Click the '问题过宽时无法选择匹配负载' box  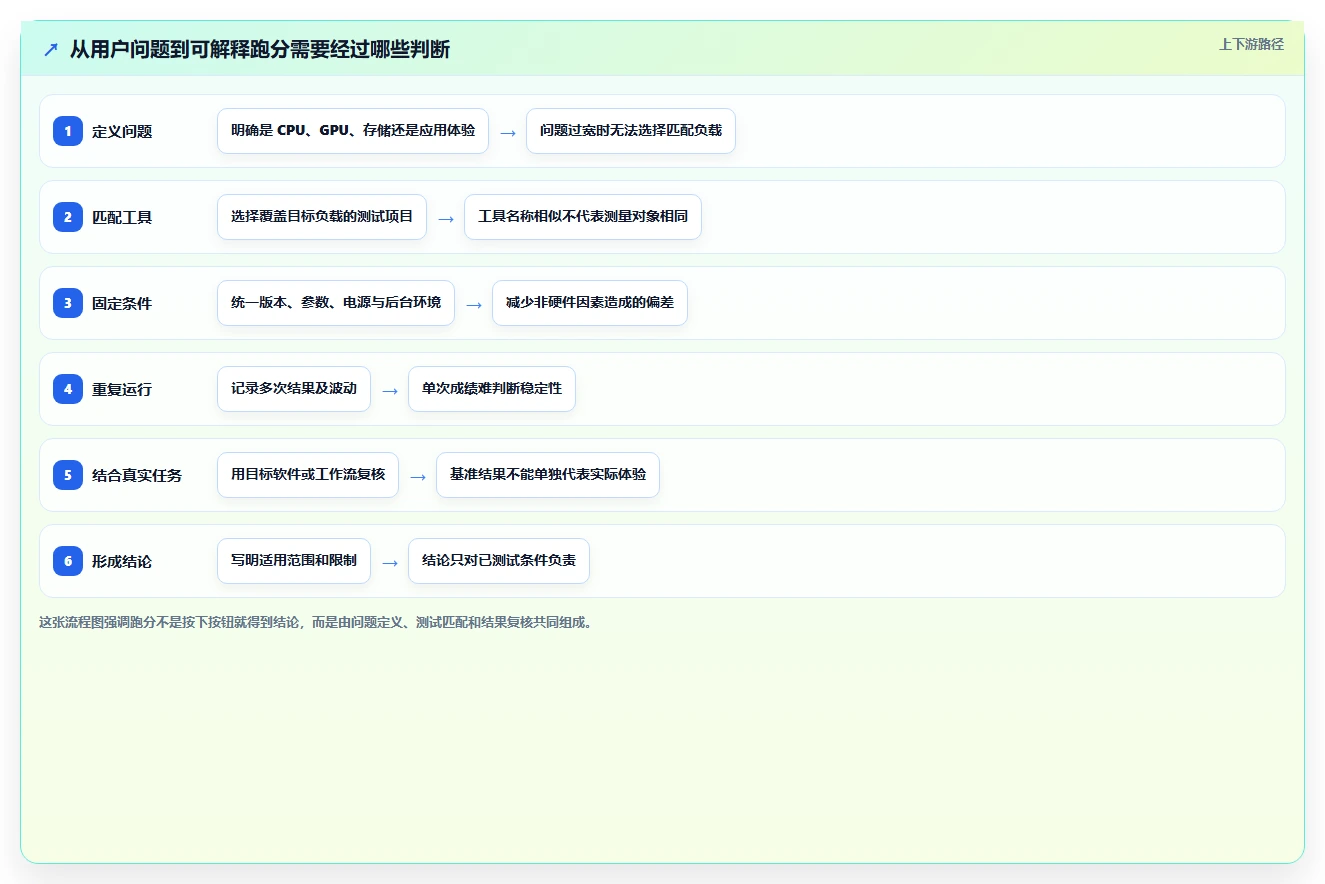pyautogui.click(x=631, y=131)
